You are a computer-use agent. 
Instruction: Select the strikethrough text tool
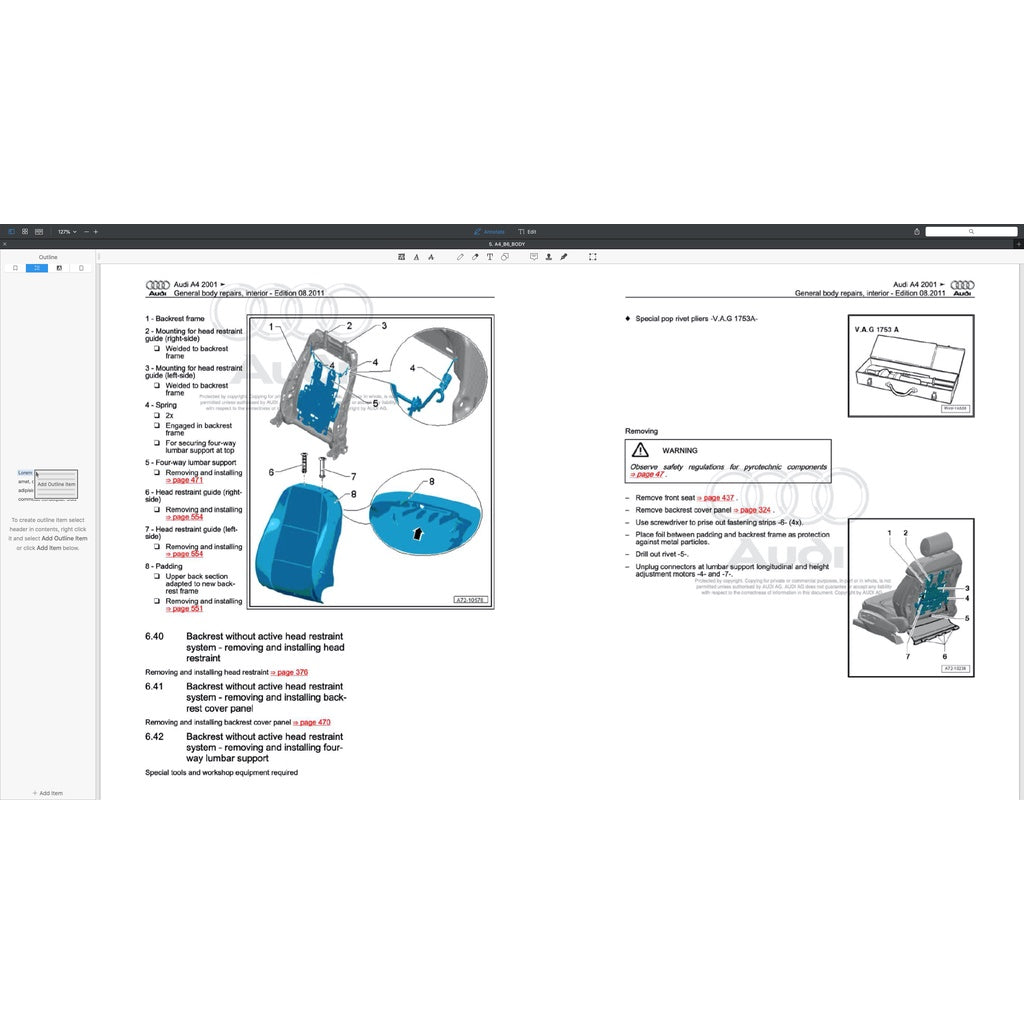tap(430, 257)
